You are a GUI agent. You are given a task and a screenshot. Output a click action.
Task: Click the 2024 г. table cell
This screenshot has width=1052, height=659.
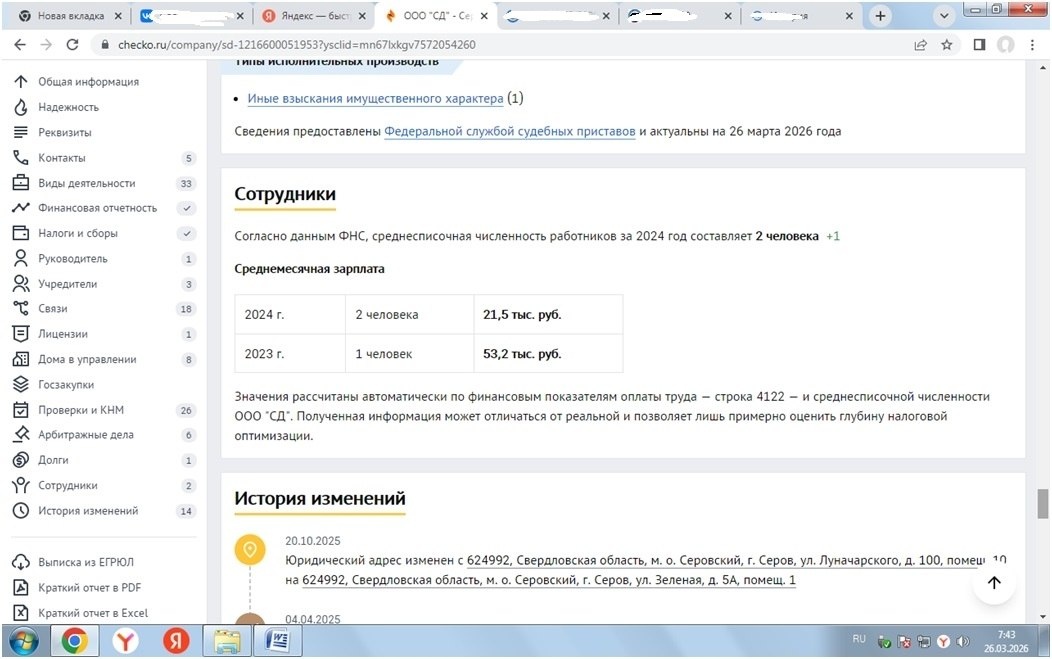pos(290,314)
